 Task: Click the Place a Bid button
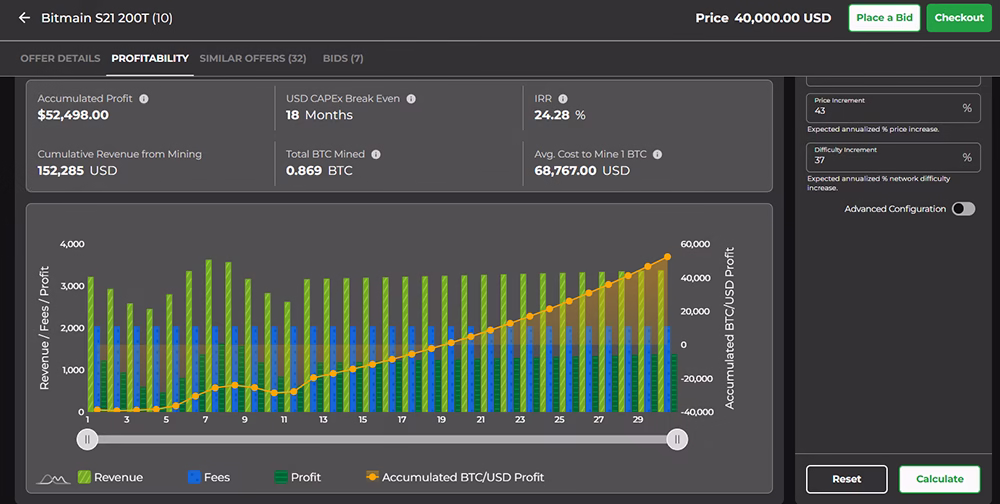click(x=884, y=18)
